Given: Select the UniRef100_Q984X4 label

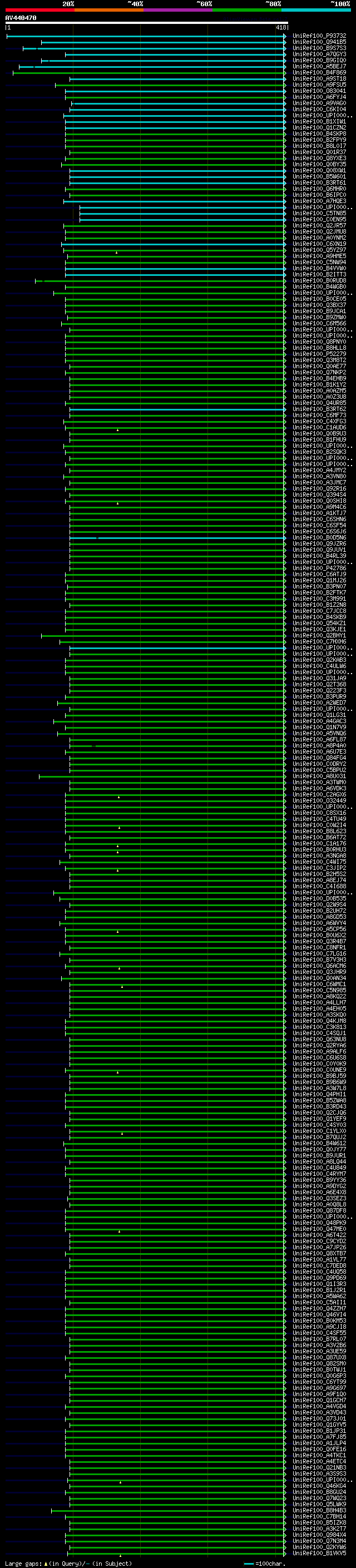Looking at the screenshot, I should point(319,1535).
